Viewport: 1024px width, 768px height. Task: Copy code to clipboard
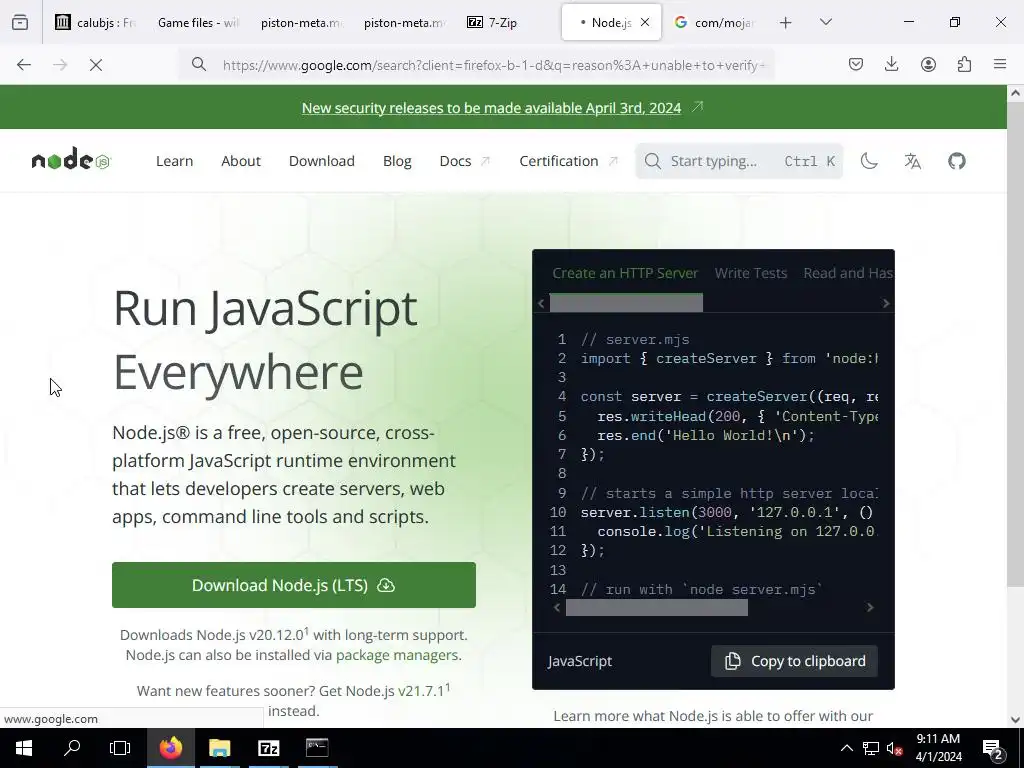pos(794,661)
